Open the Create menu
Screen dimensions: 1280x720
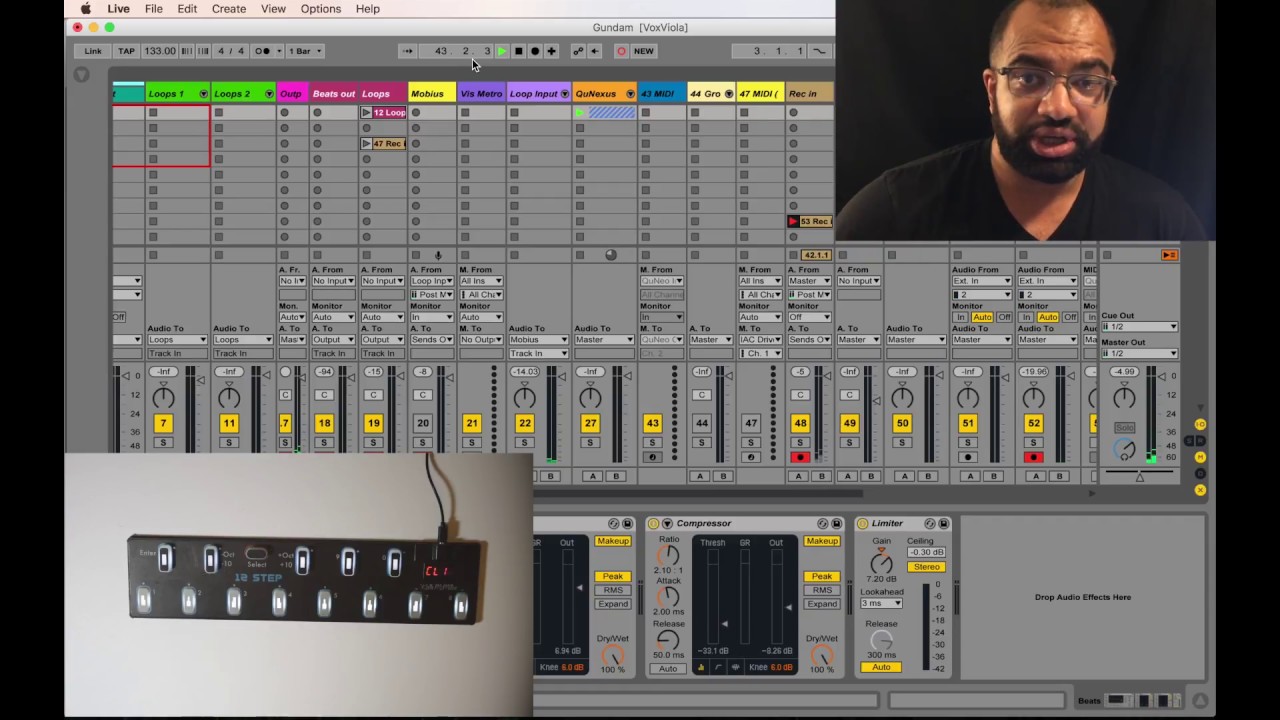tap(229, 9)
